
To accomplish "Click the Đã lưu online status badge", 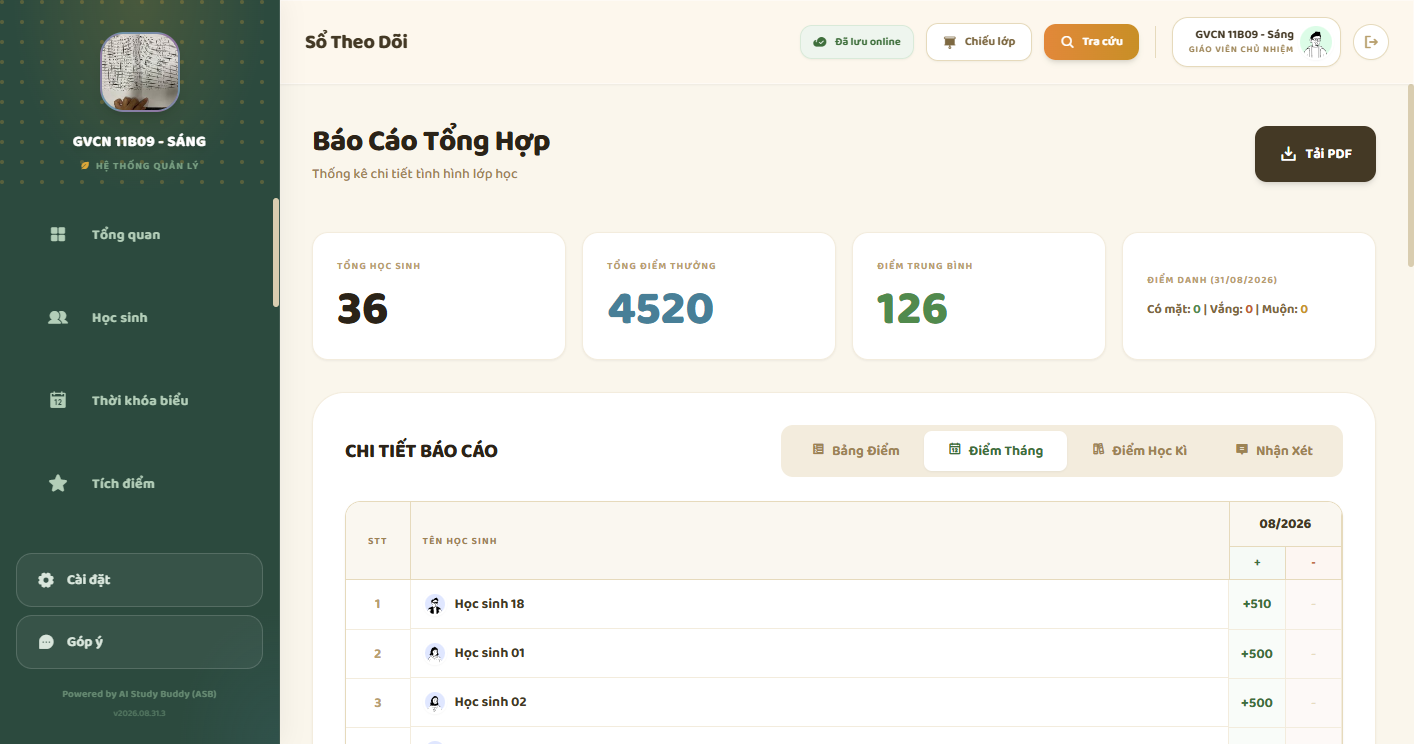I will 857,42.
